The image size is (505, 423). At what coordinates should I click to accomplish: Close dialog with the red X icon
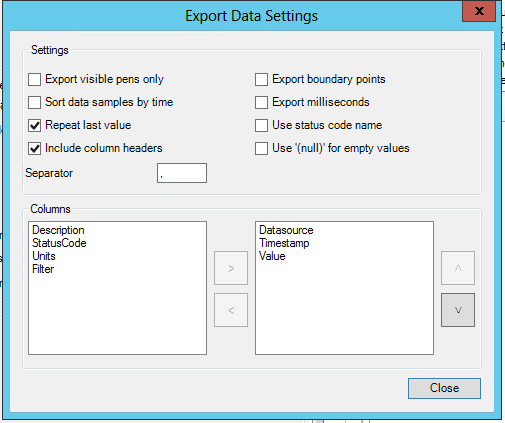(x=479, y=11)
